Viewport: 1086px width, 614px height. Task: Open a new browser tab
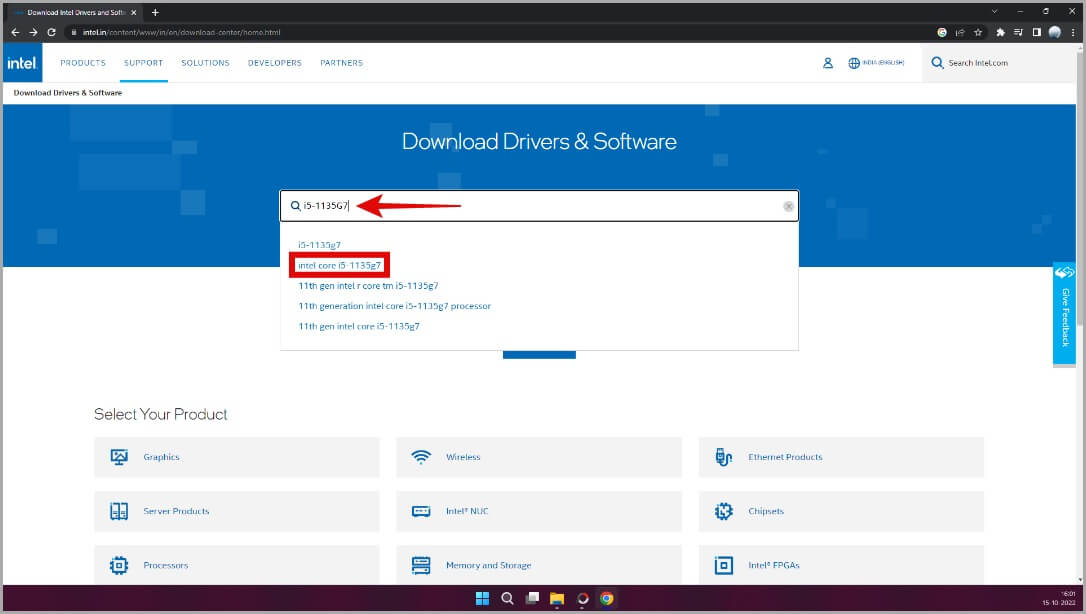point(155,12)
